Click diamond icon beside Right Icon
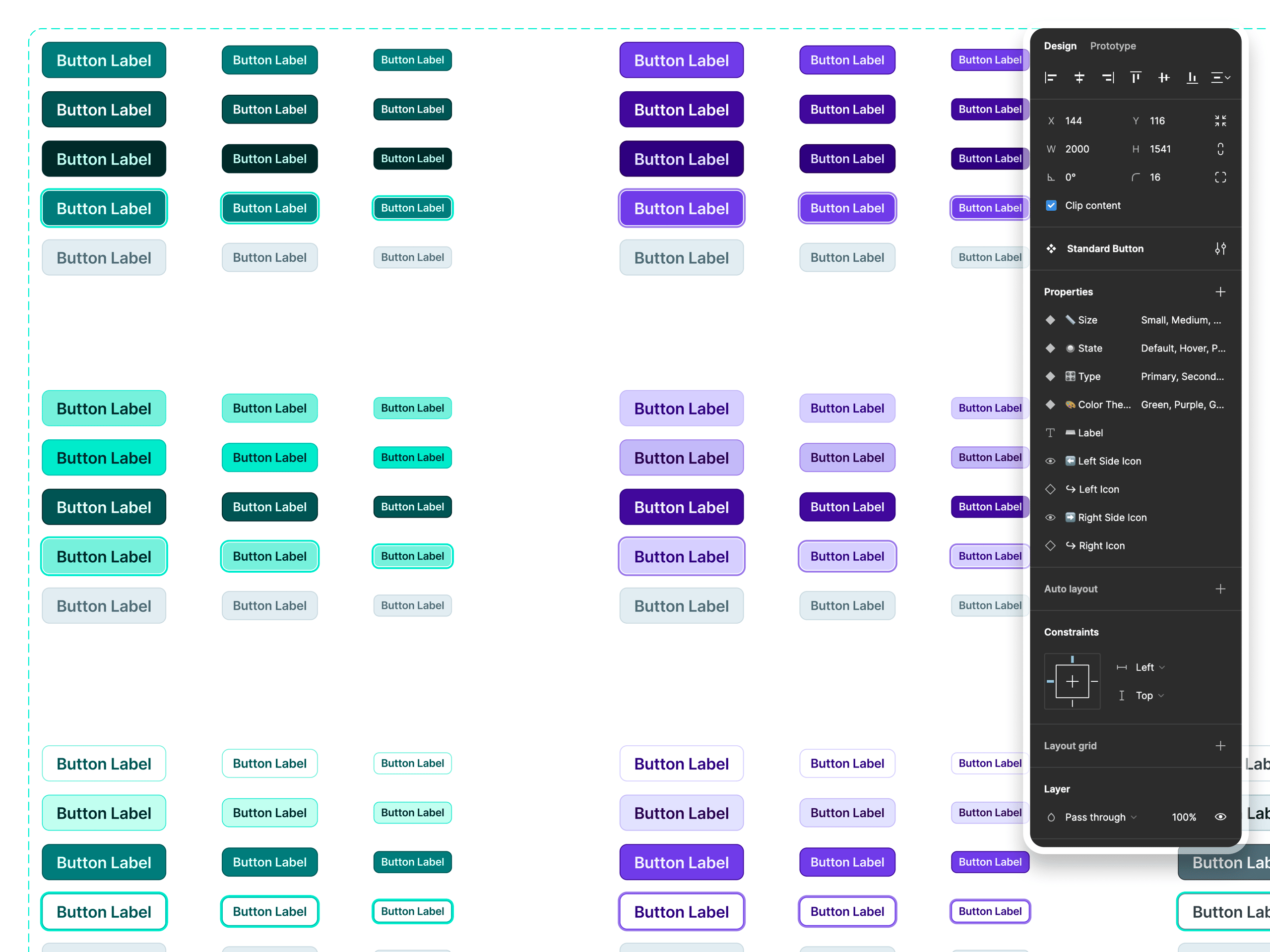This screenshot has height=952, width=1270. coord(1051,546)
